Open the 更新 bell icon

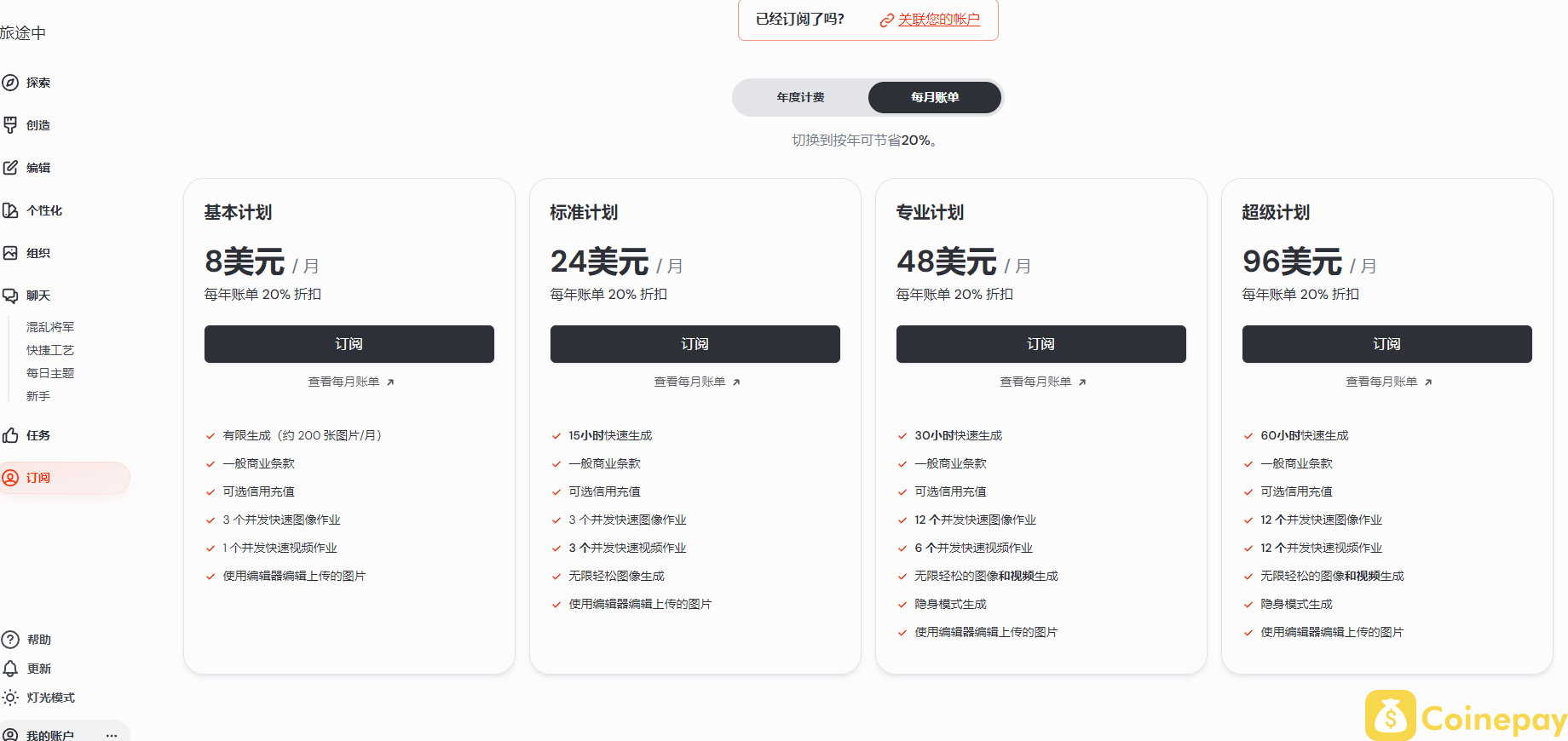tap(10, 669)
